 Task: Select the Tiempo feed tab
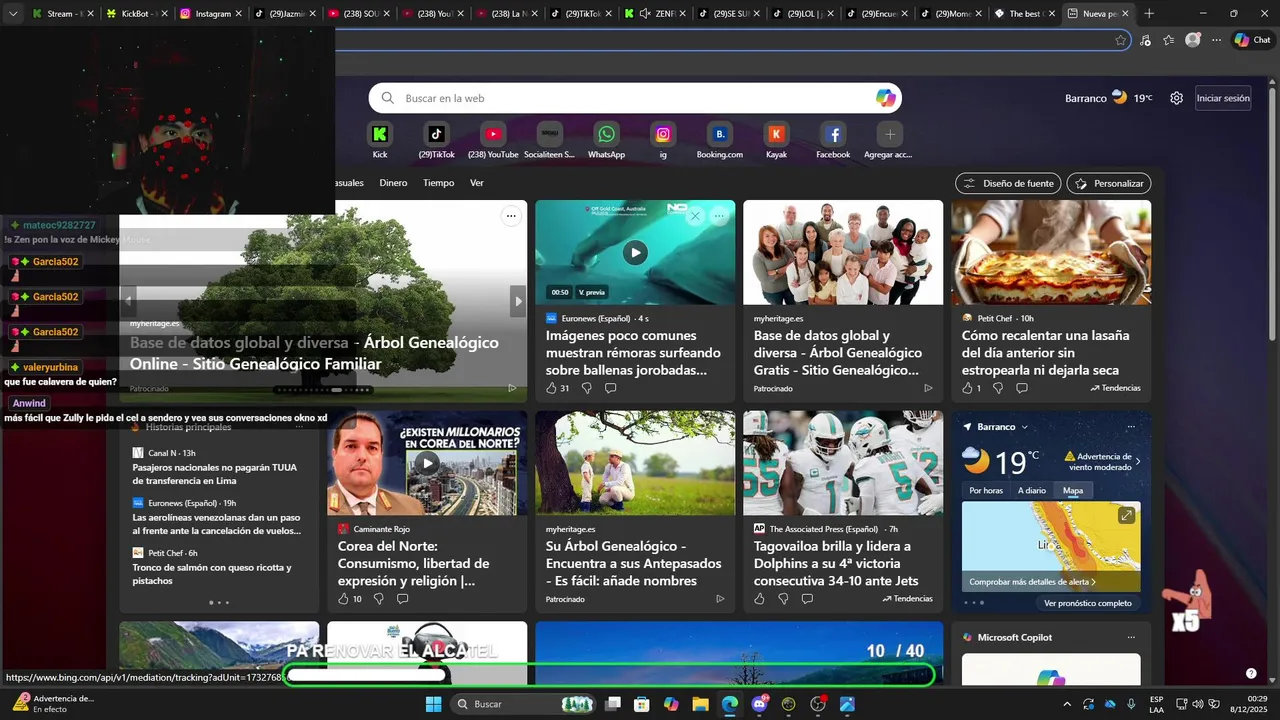pyautogui.click(x=438, y=183)
